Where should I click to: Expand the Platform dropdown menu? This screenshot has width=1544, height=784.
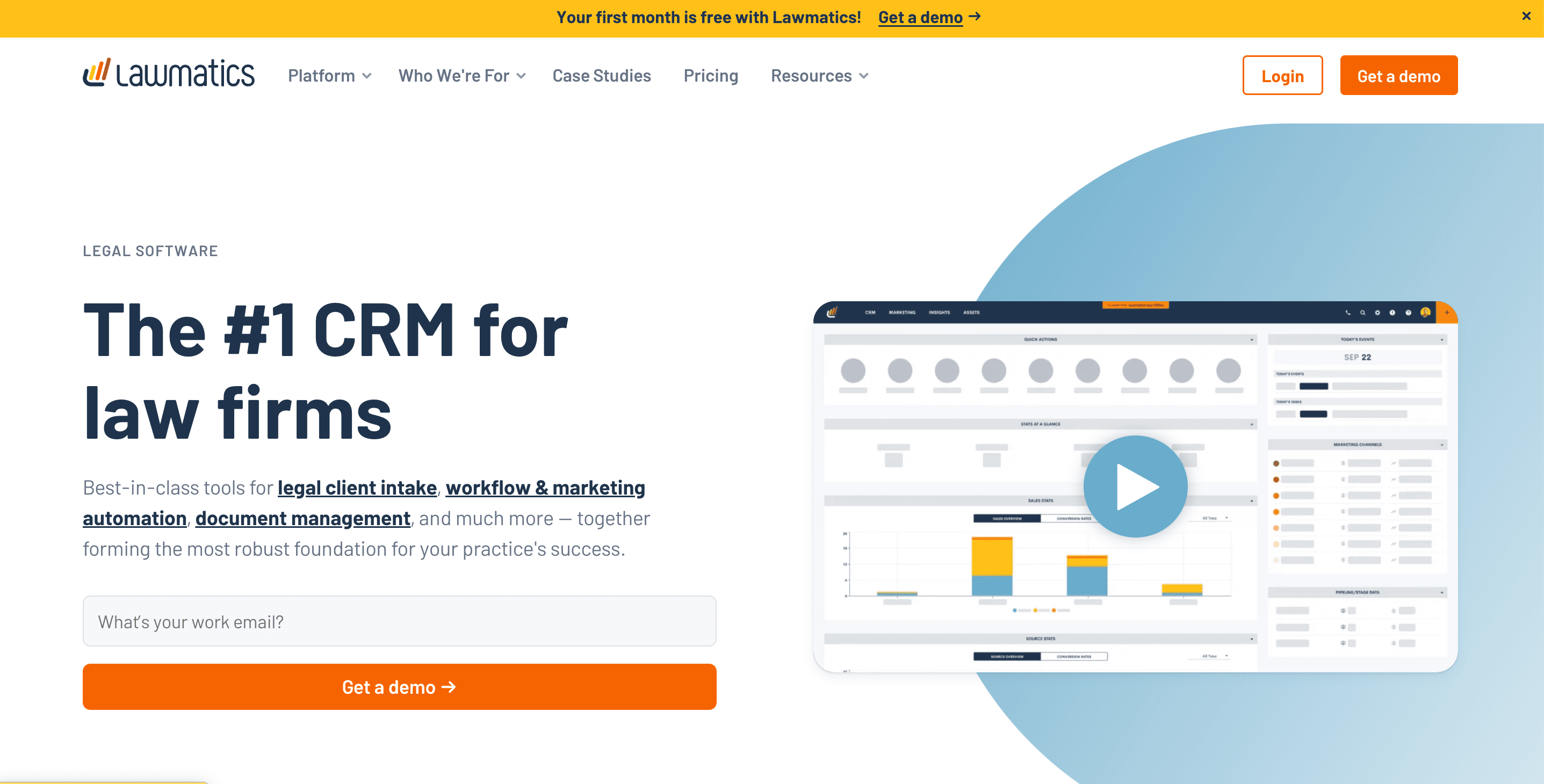pyautogui.click(x=326, y=75)
